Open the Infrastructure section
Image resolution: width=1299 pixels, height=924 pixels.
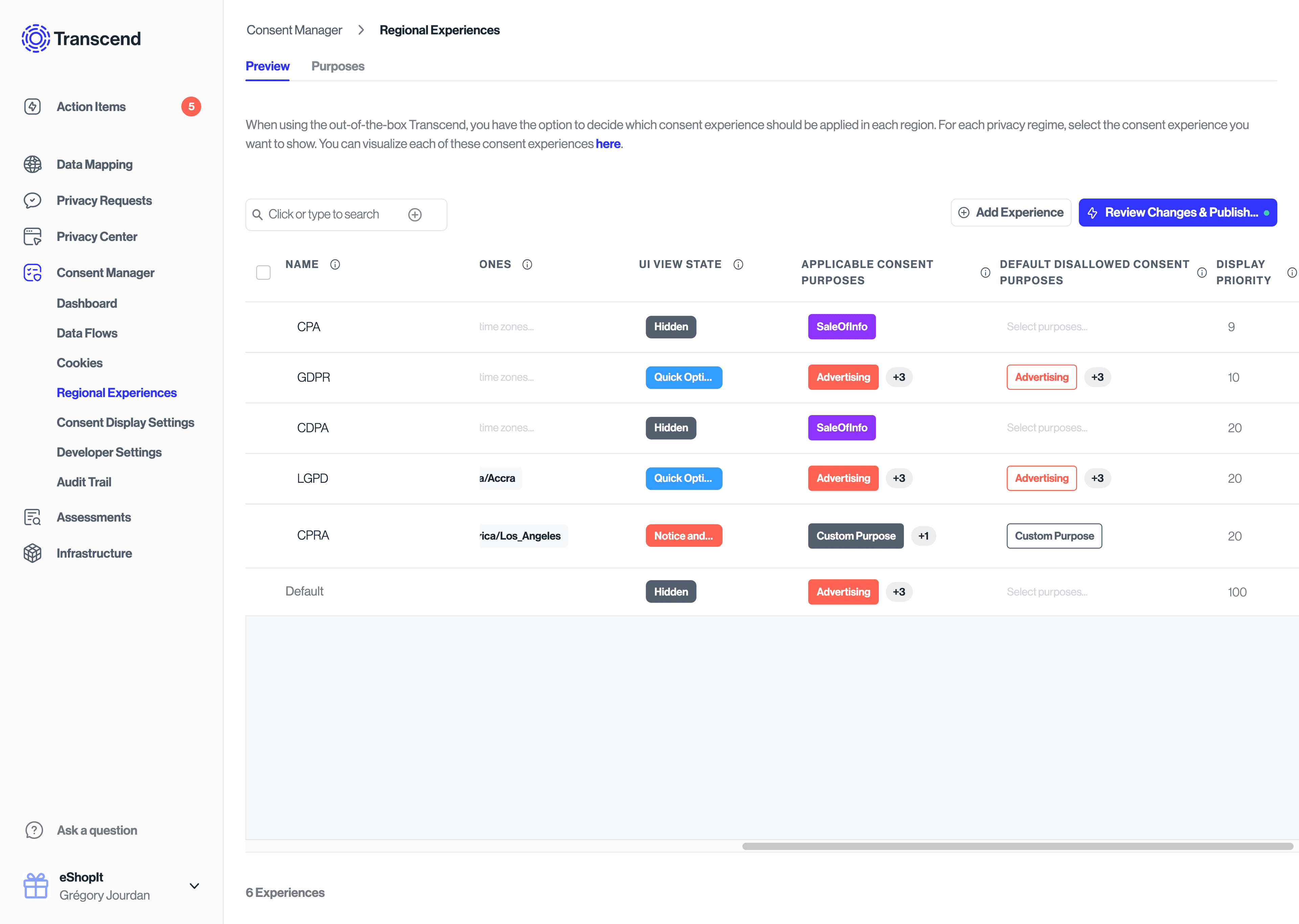click(94, 553)
